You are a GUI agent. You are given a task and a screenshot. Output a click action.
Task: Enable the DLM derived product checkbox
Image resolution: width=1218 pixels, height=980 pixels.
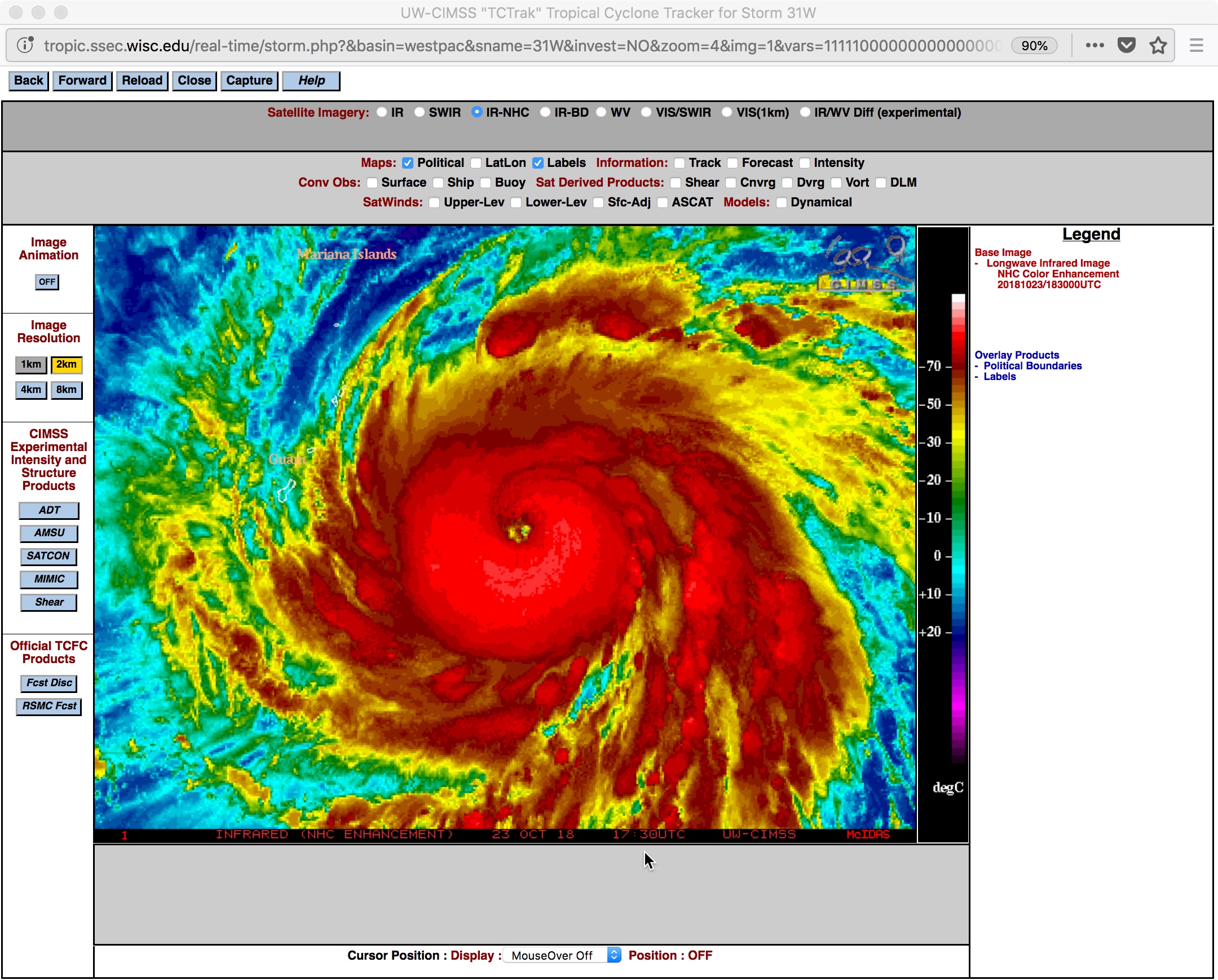click(x=881, y=183)
